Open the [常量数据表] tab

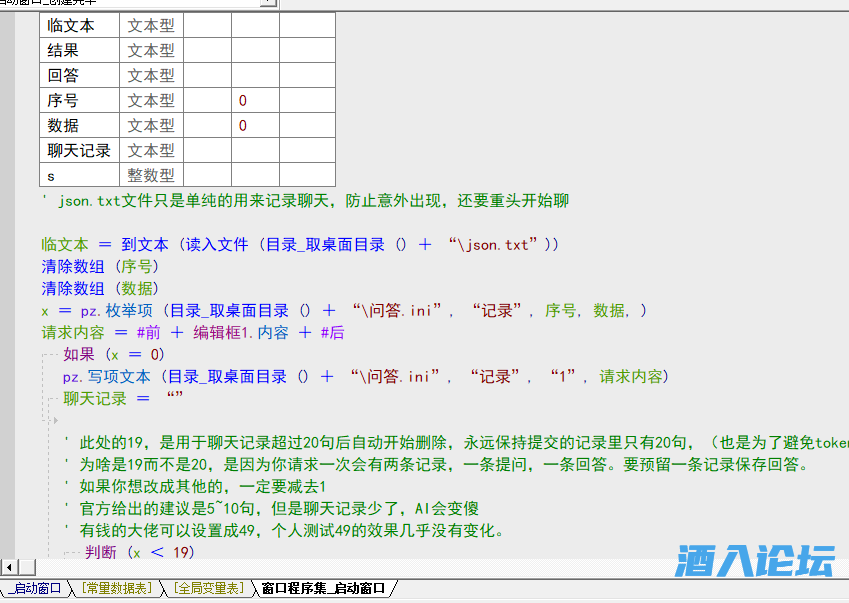click(117, 588)
